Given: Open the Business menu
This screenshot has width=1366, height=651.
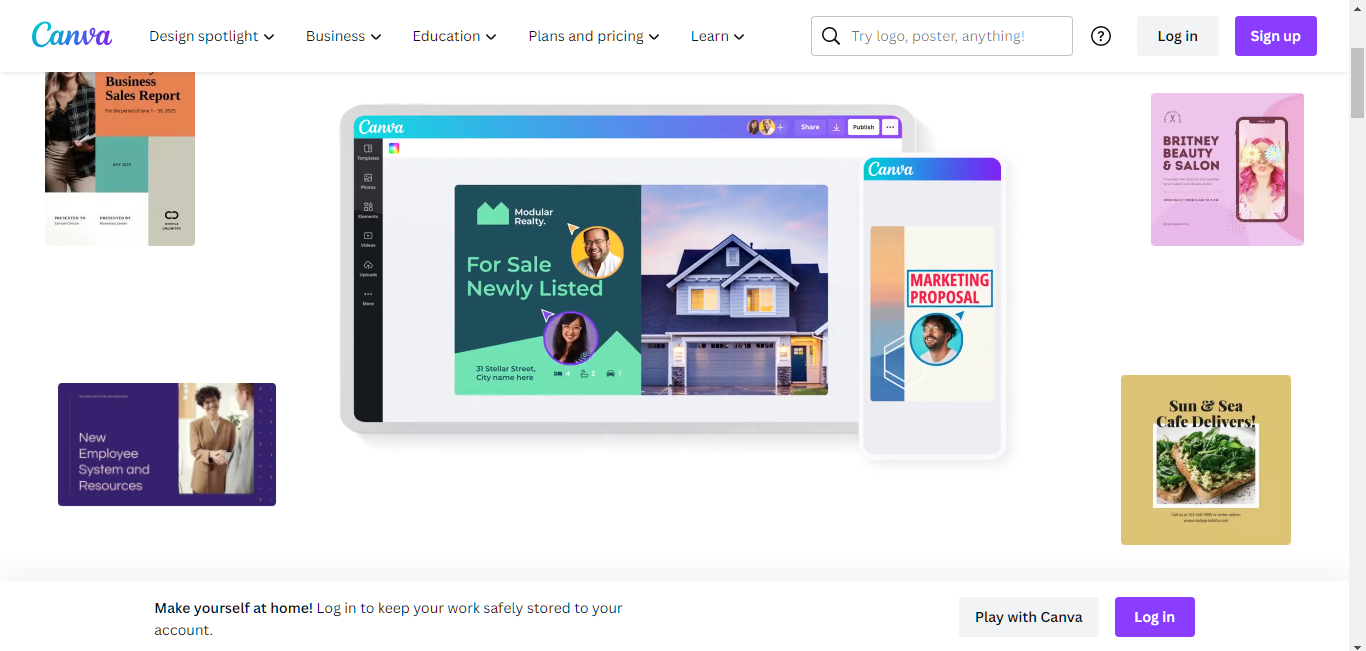Looking at the screenshot, I should tap(343, 35).
